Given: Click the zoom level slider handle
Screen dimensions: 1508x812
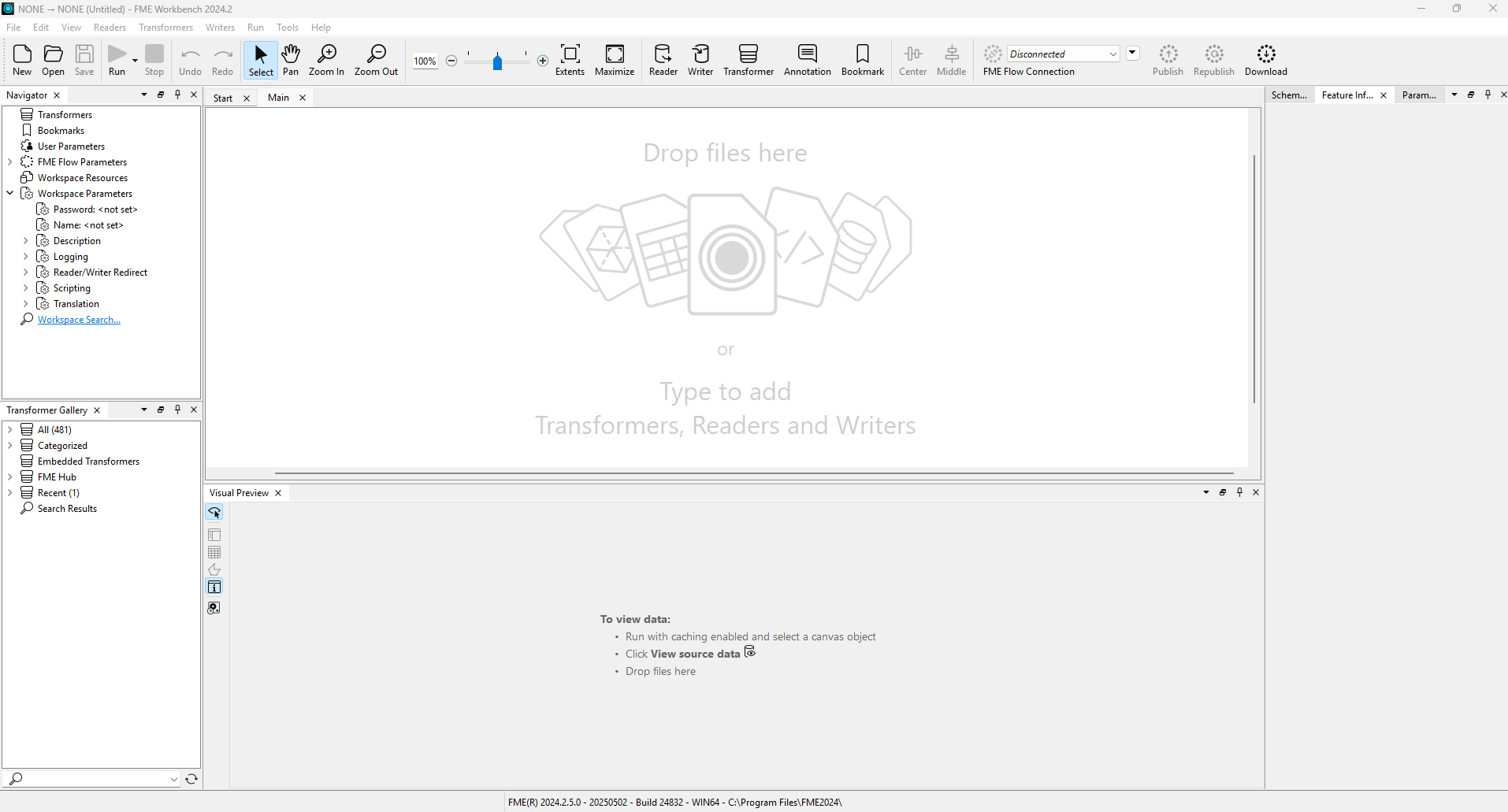Looking at the screenshot, I should pyautogui.click(x=497, y=61).
